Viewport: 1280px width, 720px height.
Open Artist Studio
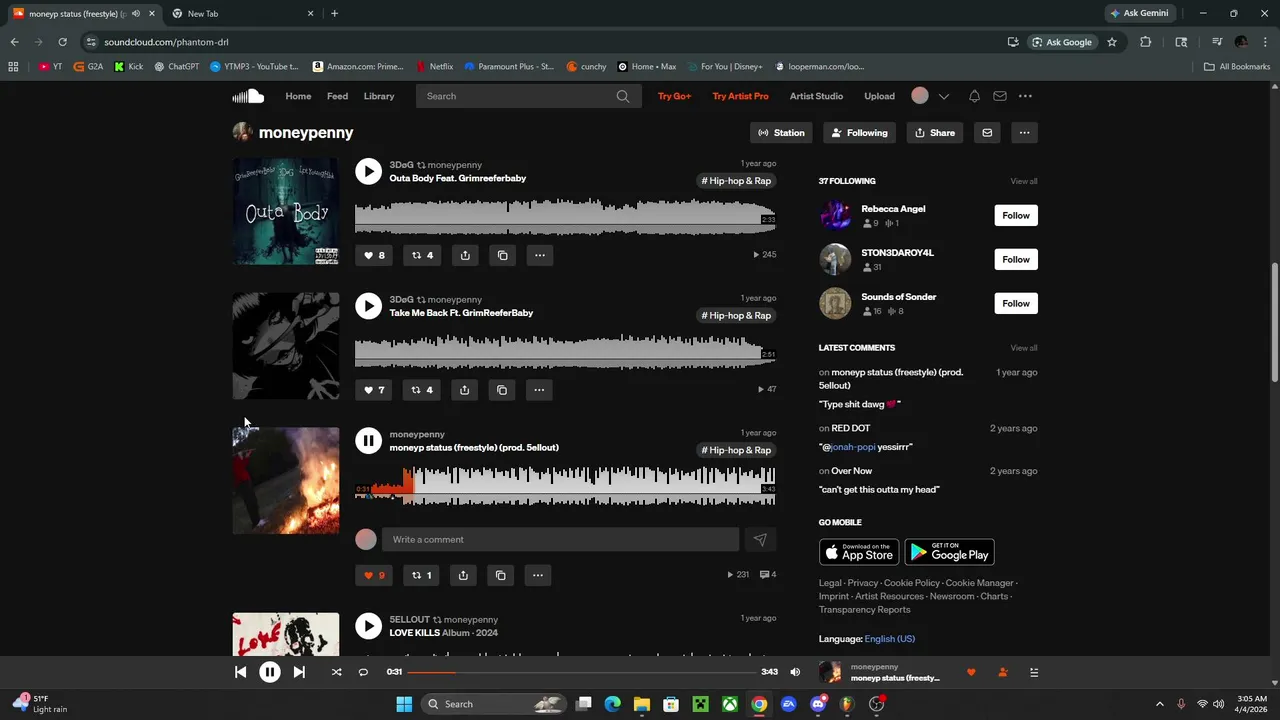(x=816, y=96)
